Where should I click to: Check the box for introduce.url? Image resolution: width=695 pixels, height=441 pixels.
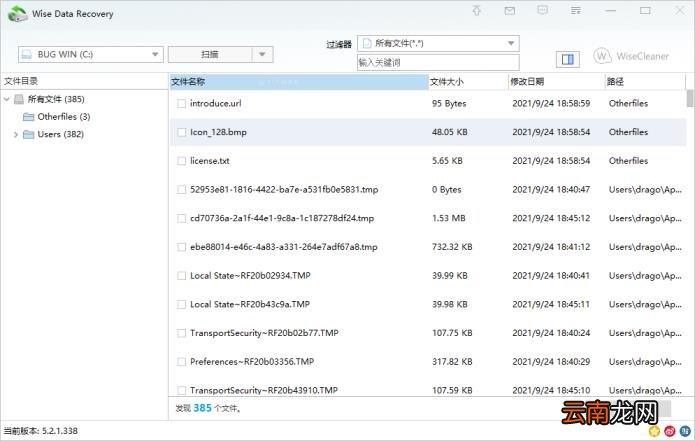181,104
